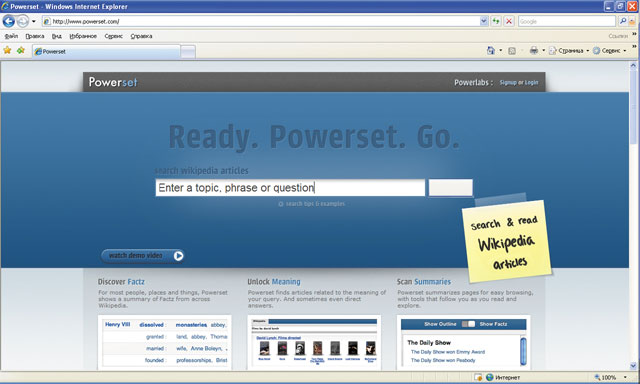This screenshot has width=640, height=384.
Task: Click The Daily Show summary thumbnail
Action: (x=464, y=342)
